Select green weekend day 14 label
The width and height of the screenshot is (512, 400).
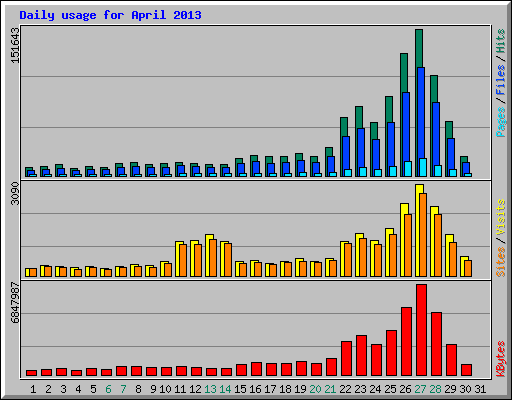225,389
